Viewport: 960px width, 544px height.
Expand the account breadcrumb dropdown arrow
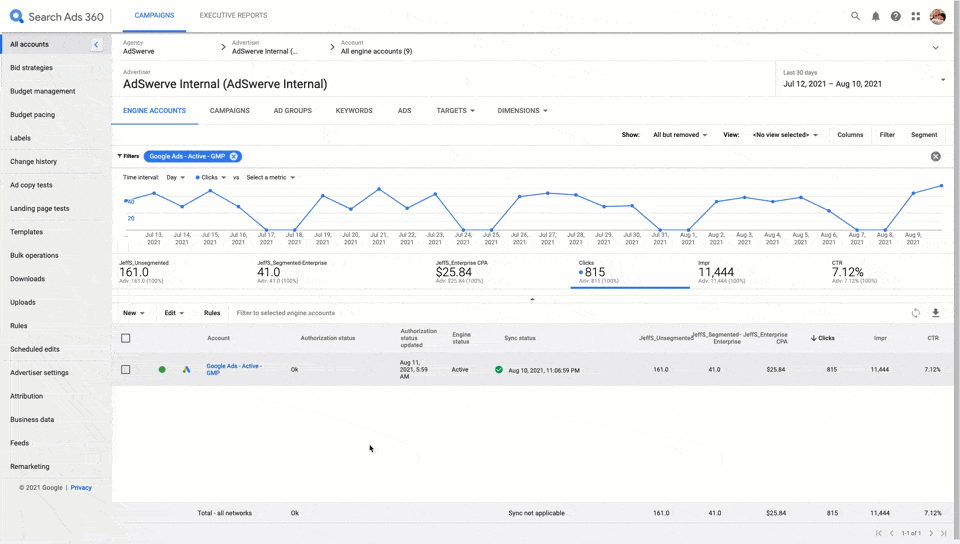pyautogui.click(x=936, y=48)
